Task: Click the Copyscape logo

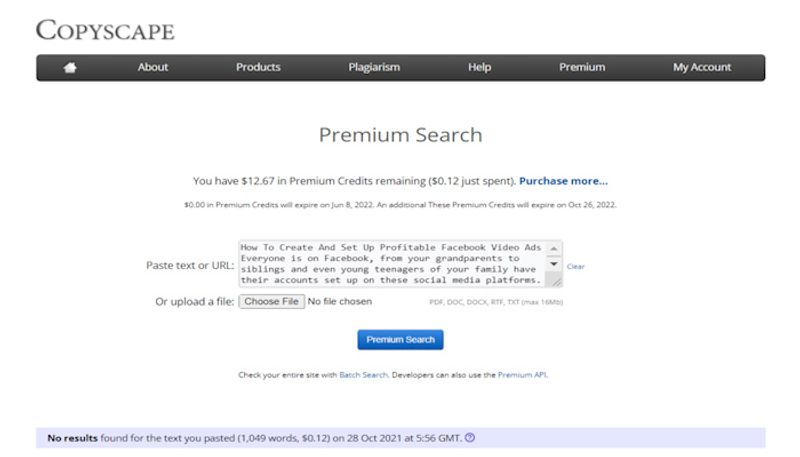Action: [x=105, y=30]
